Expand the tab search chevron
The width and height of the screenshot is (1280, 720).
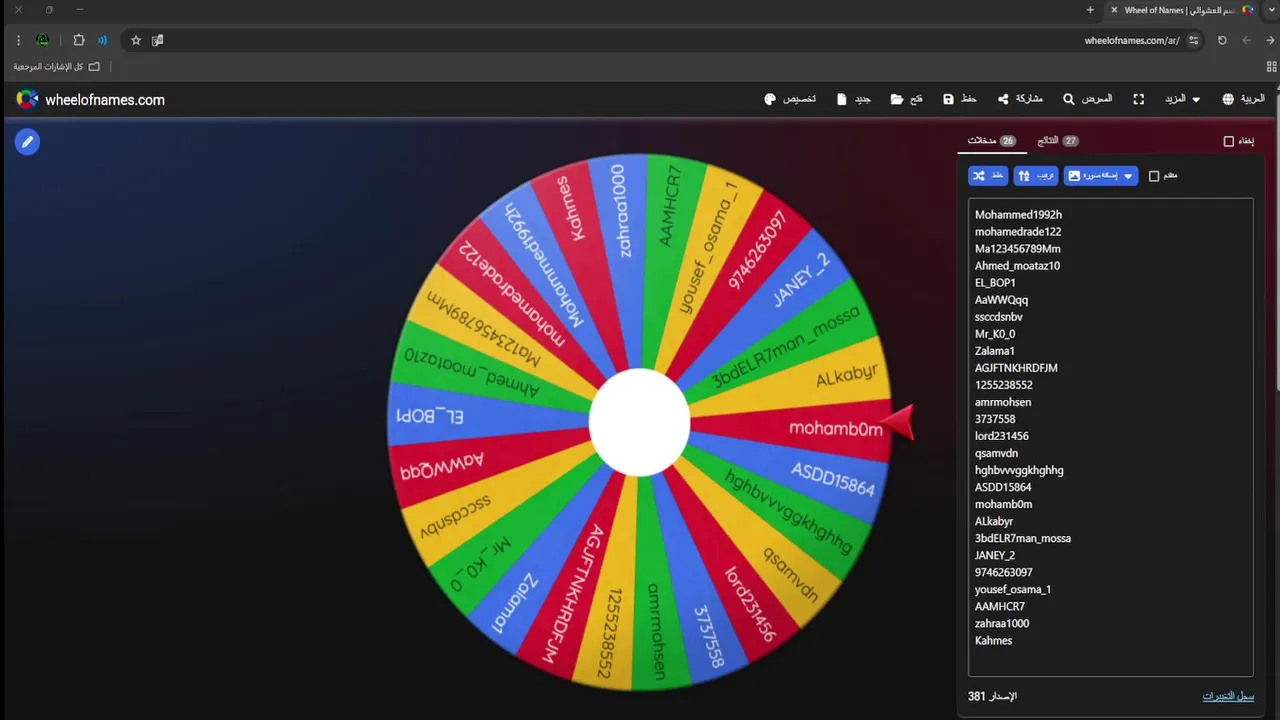[1271, 10]
